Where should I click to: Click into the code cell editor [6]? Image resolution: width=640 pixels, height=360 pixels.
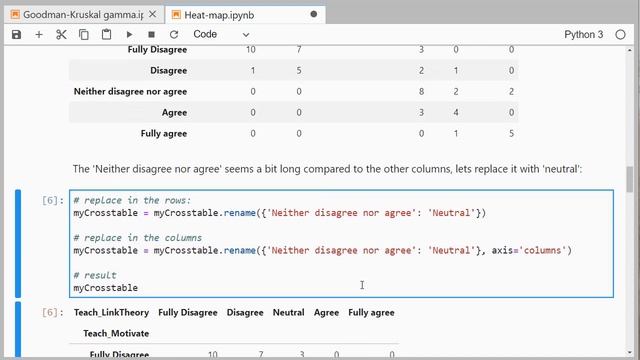coord(341,244)
